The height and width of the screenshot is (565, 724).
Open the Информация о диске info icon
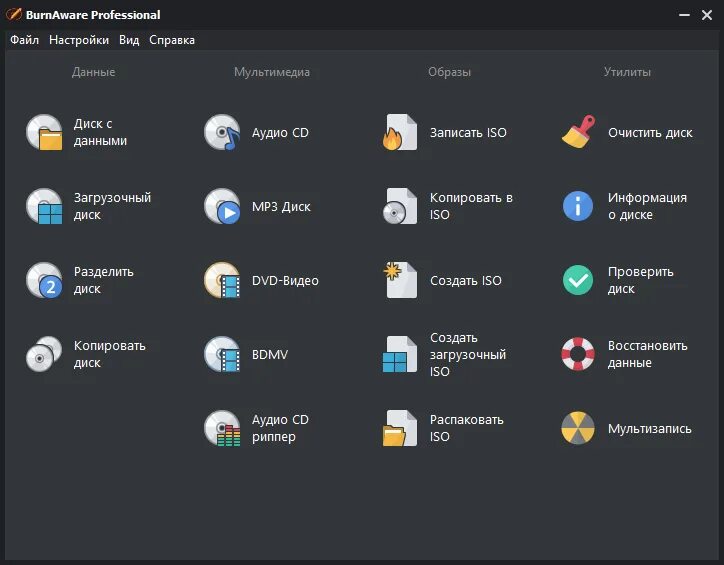(x=578, y=206)
